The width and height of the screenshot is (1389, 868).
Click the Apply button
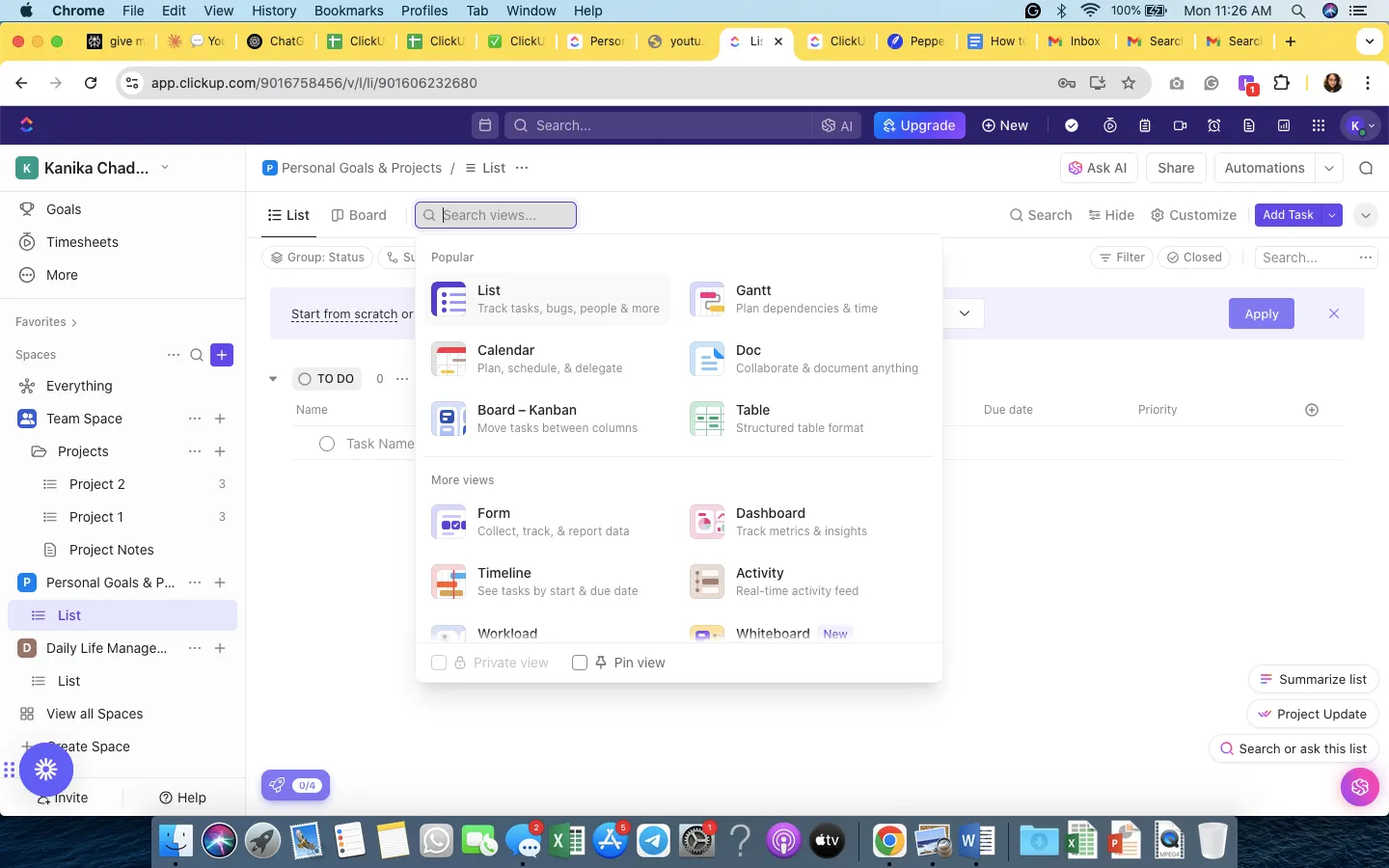point(1262,313)
